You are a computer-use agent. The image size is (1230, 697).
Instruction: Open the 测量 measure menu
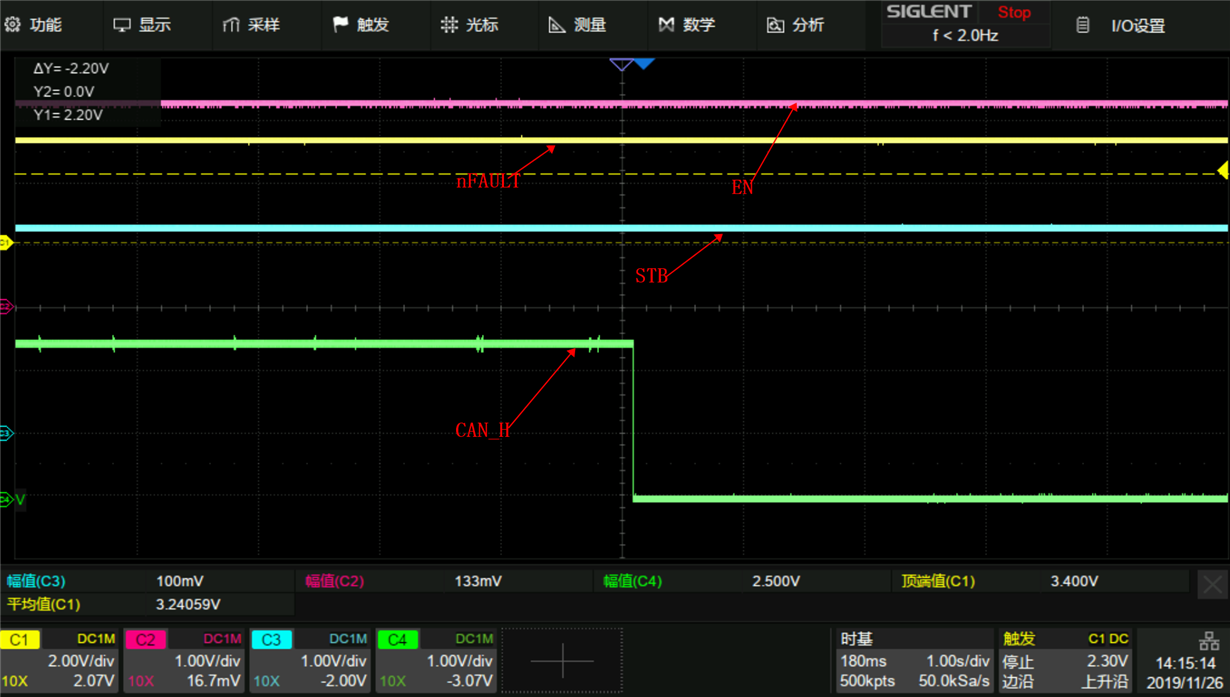pos(577,25)
